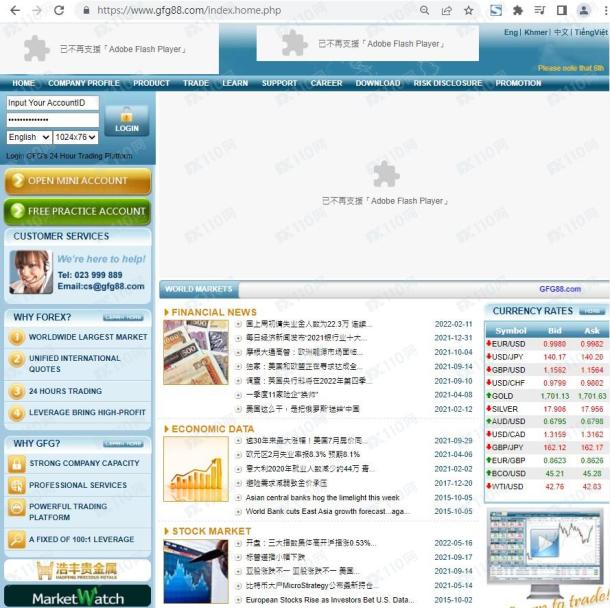Click Learn more button beside WHY GFG?
The image size is (610, 608).
tap(123, 444)
